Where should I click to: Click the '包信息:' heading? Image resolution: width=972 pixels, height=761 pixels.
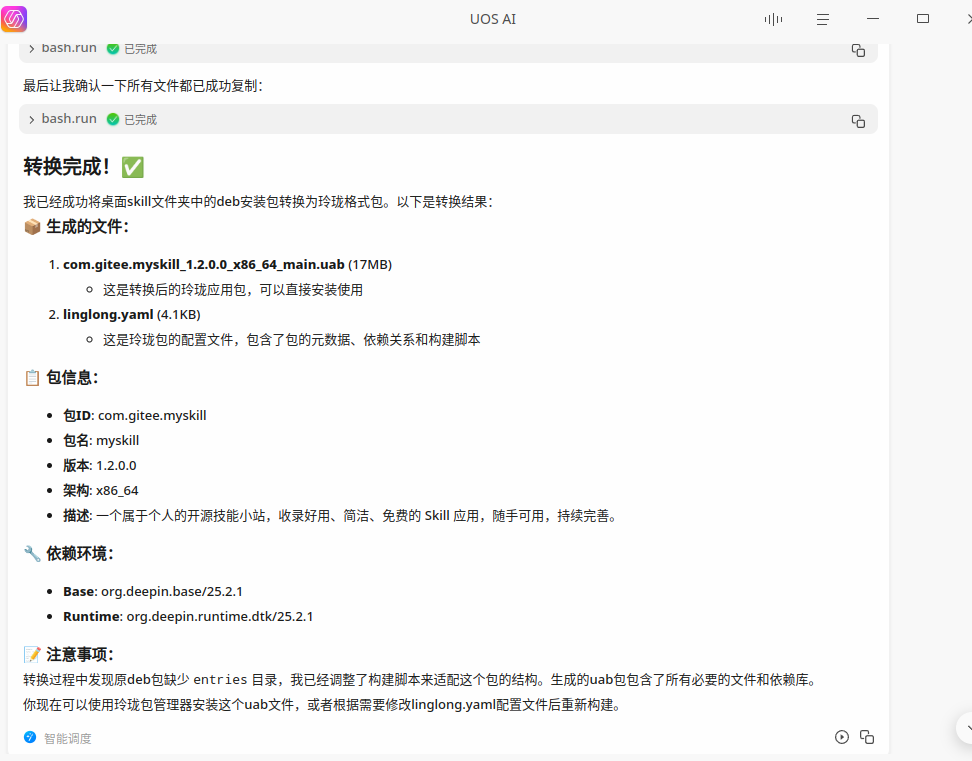[x=72, y=377]
